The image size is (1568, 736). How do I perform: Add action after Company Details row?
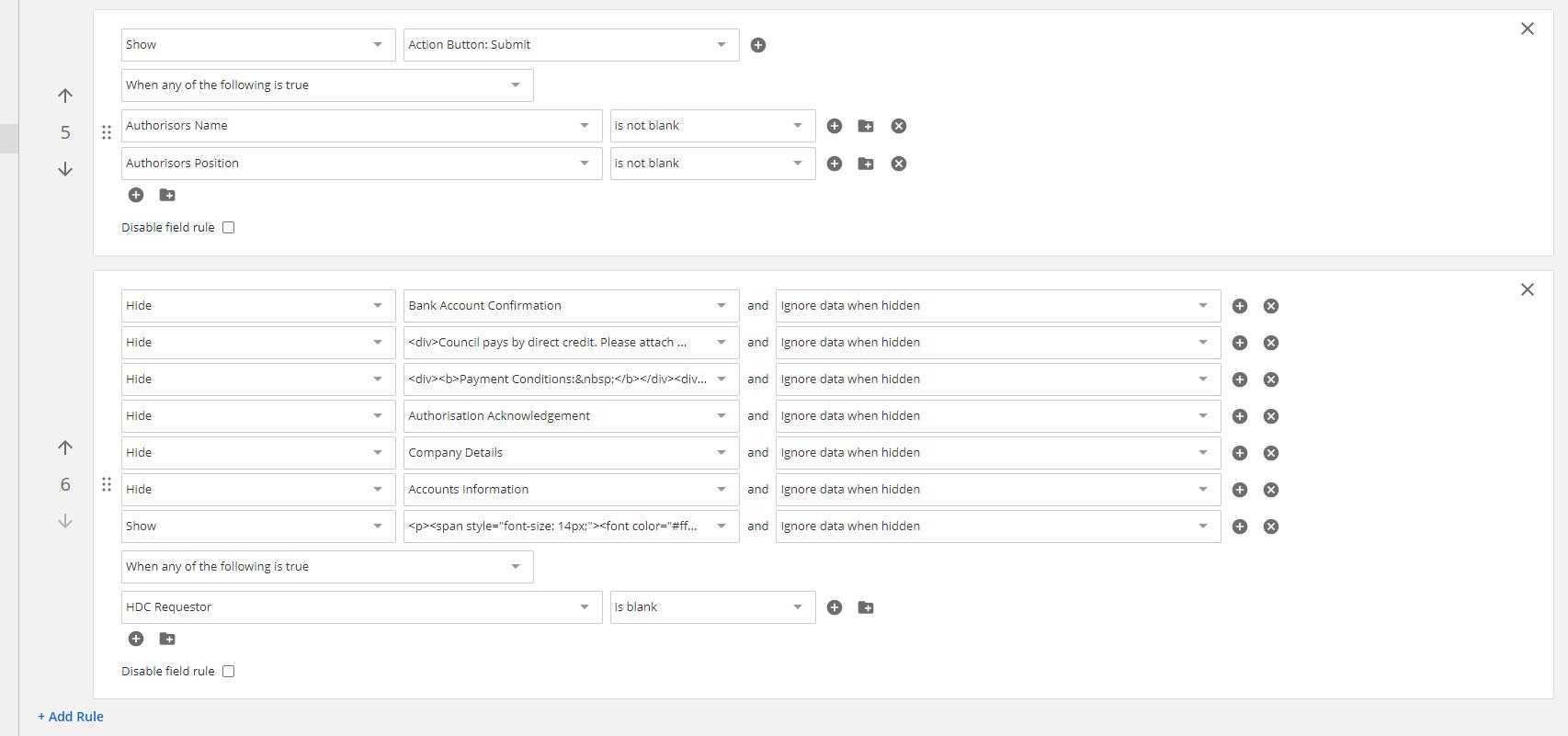pyautogui.click(x=1239, y=453)
